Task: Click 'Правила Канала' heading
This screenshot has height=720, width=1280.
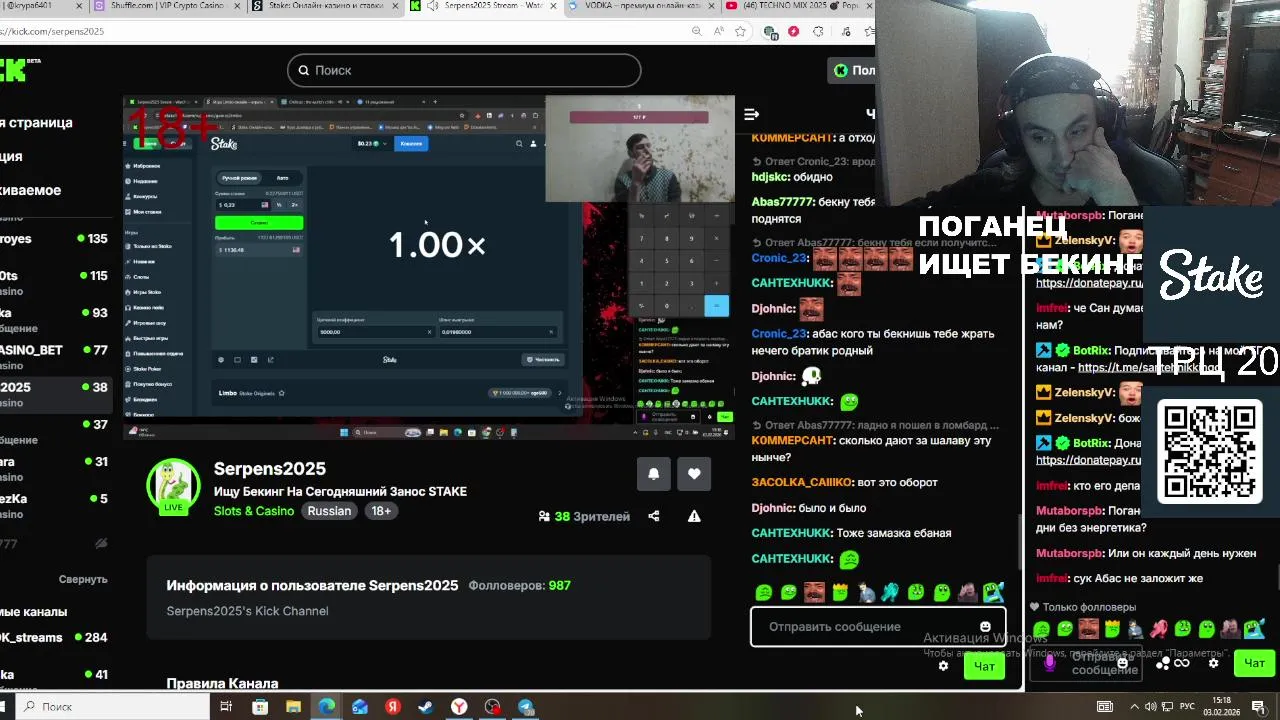Action: (222, 684)
